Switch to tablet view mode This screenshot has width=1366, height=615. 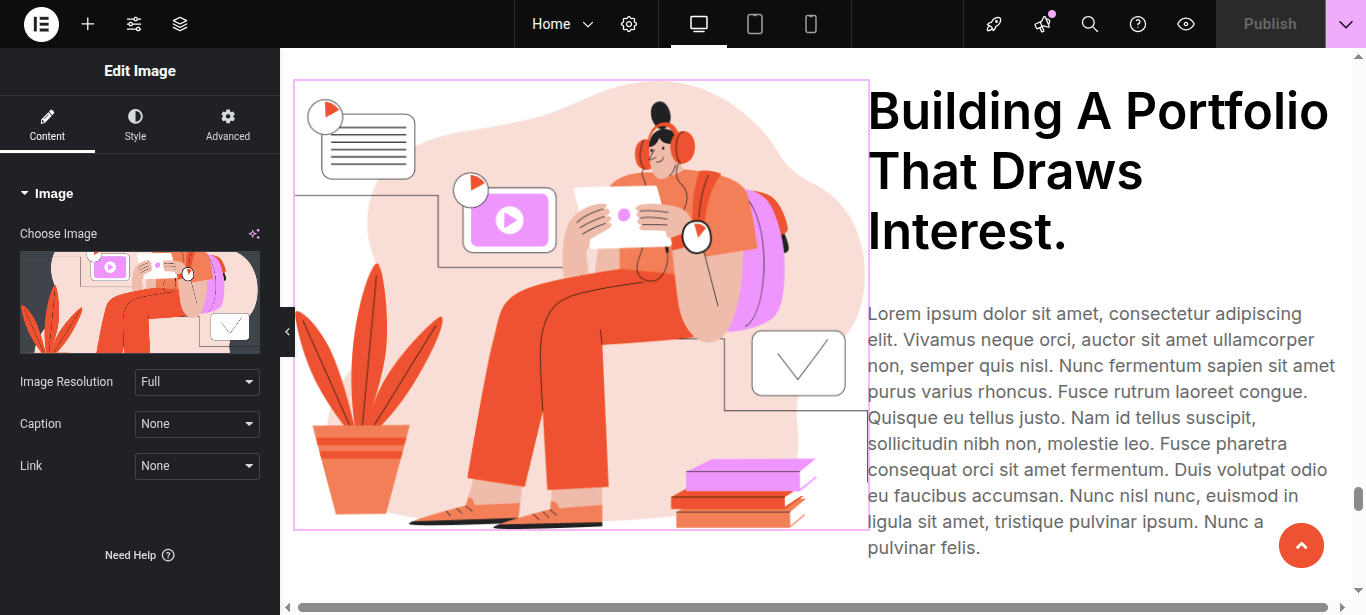pyautogui.click(x=755, y=24)
